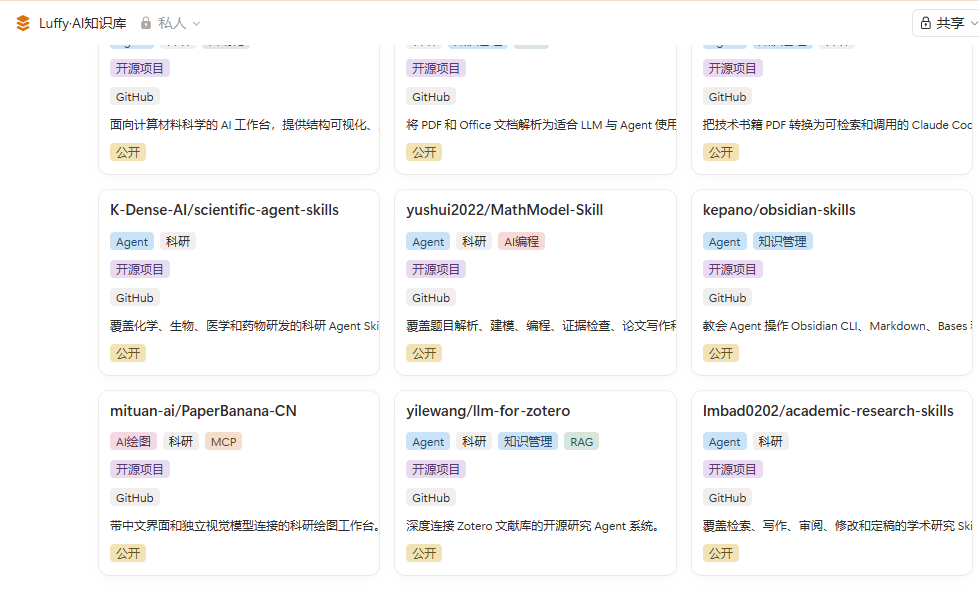Click the 知识管理 tag on llm-for-zotero card

coord(528,442)
